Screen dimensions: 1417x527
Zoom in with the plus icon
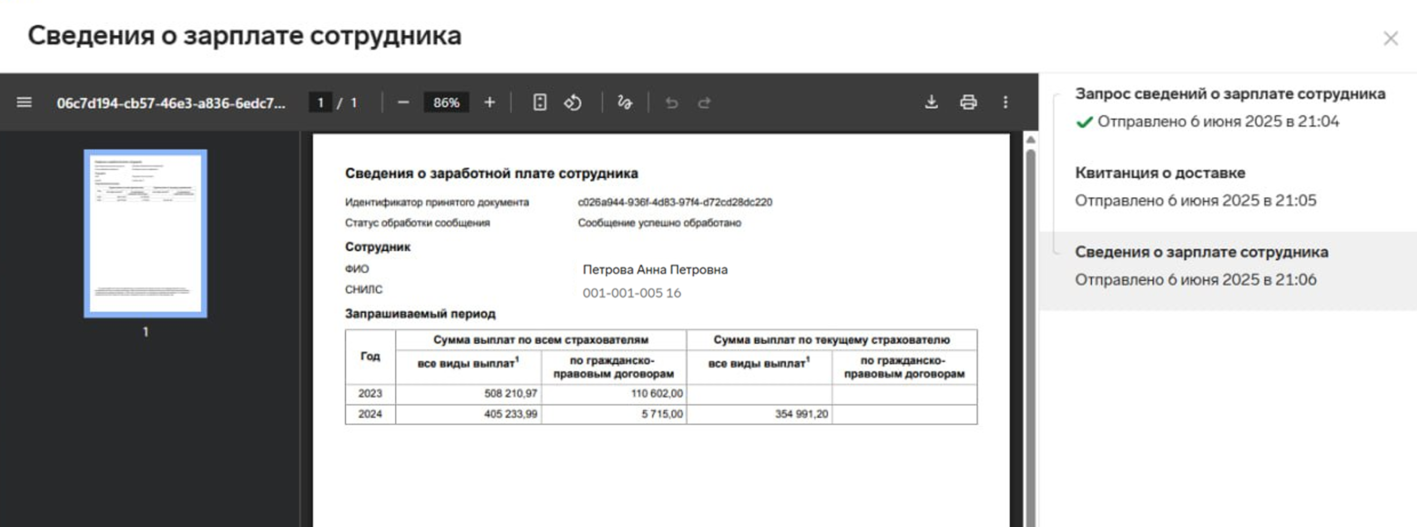489,103
